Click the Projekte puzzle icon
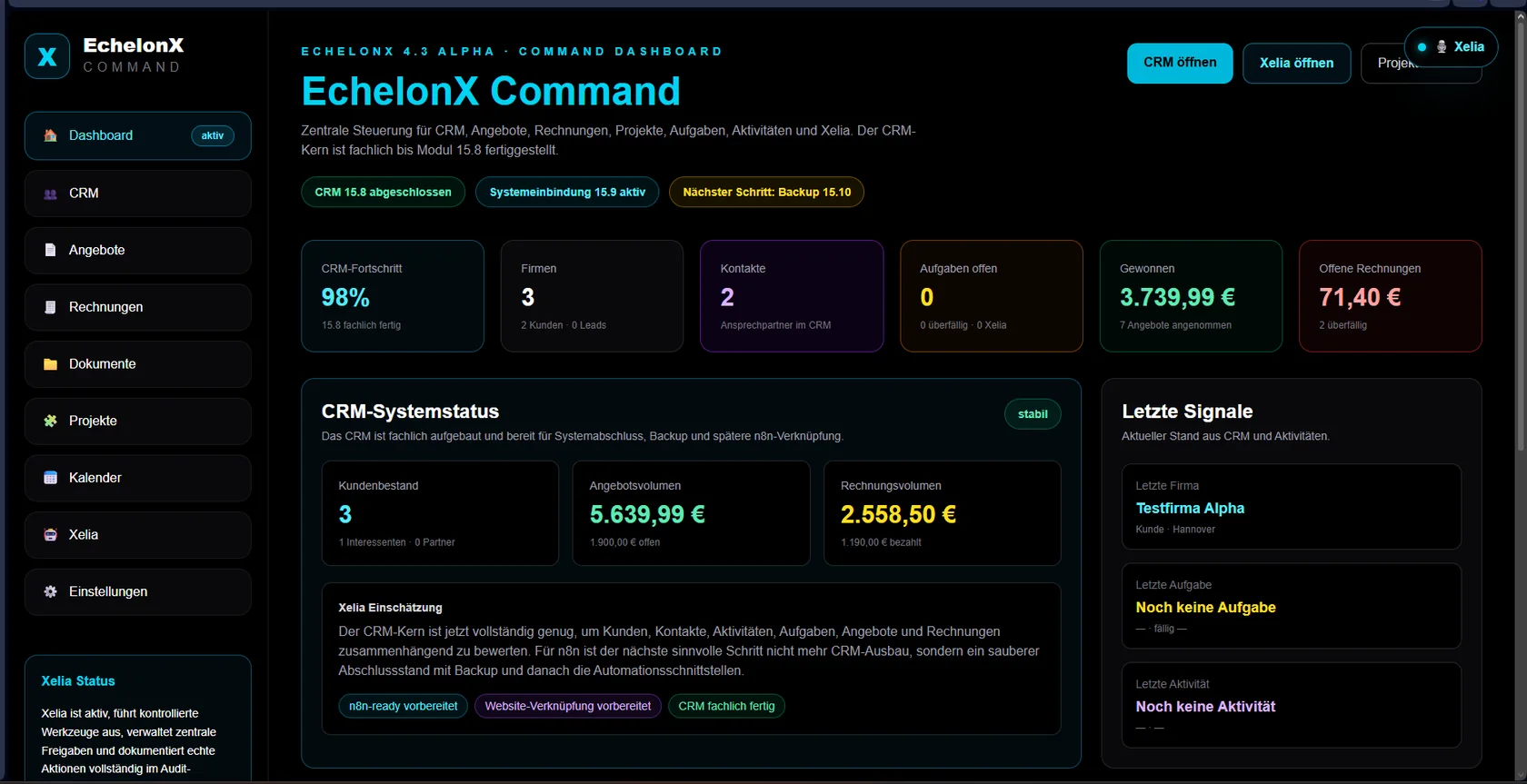This screenshot has height=784, width=1527. (x=51, y=421)
